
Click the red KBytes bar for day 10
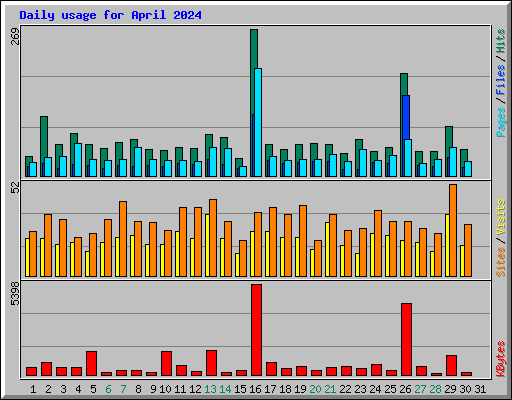tap(166, 363)
